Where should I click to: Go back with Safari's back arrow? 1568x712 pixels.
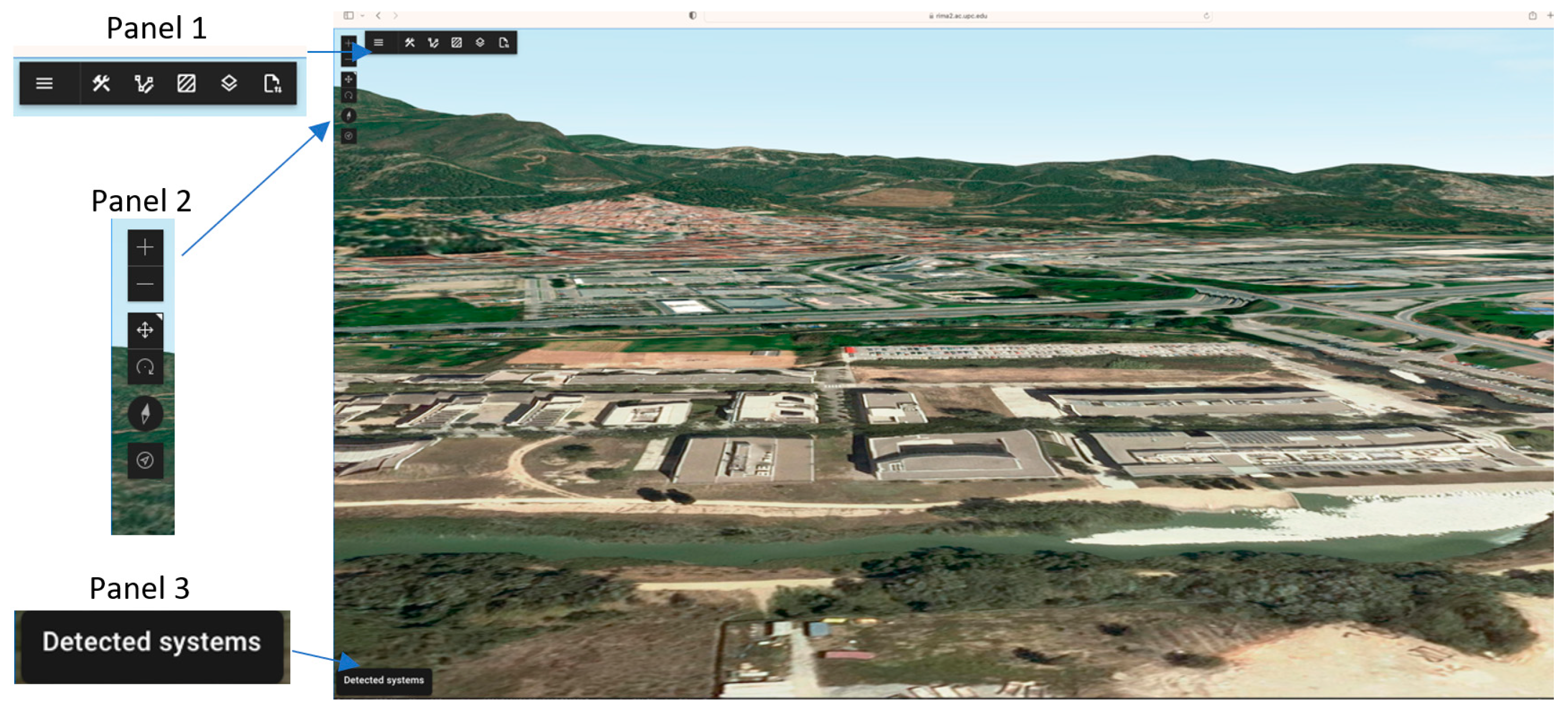click(x=378, y=16)
